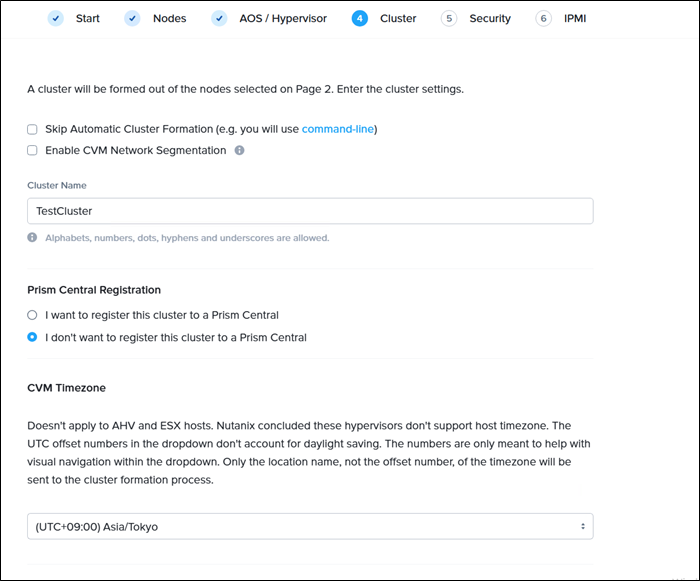This screenshot has width=700, height=581.
Task: Click info icon beside CVM Network Segmentation
Action: tap(239, 151)
